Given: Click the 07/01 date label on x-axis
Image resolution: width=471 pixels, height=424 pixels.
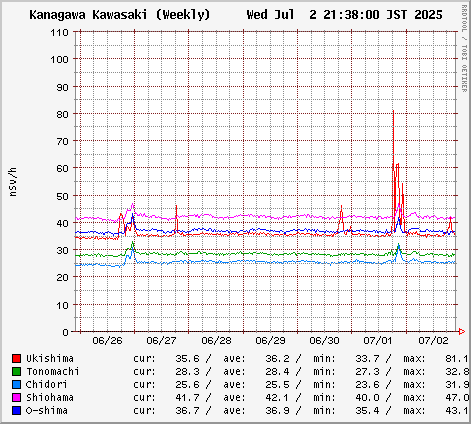Looking at the screenshot, I should click(378, 340).
